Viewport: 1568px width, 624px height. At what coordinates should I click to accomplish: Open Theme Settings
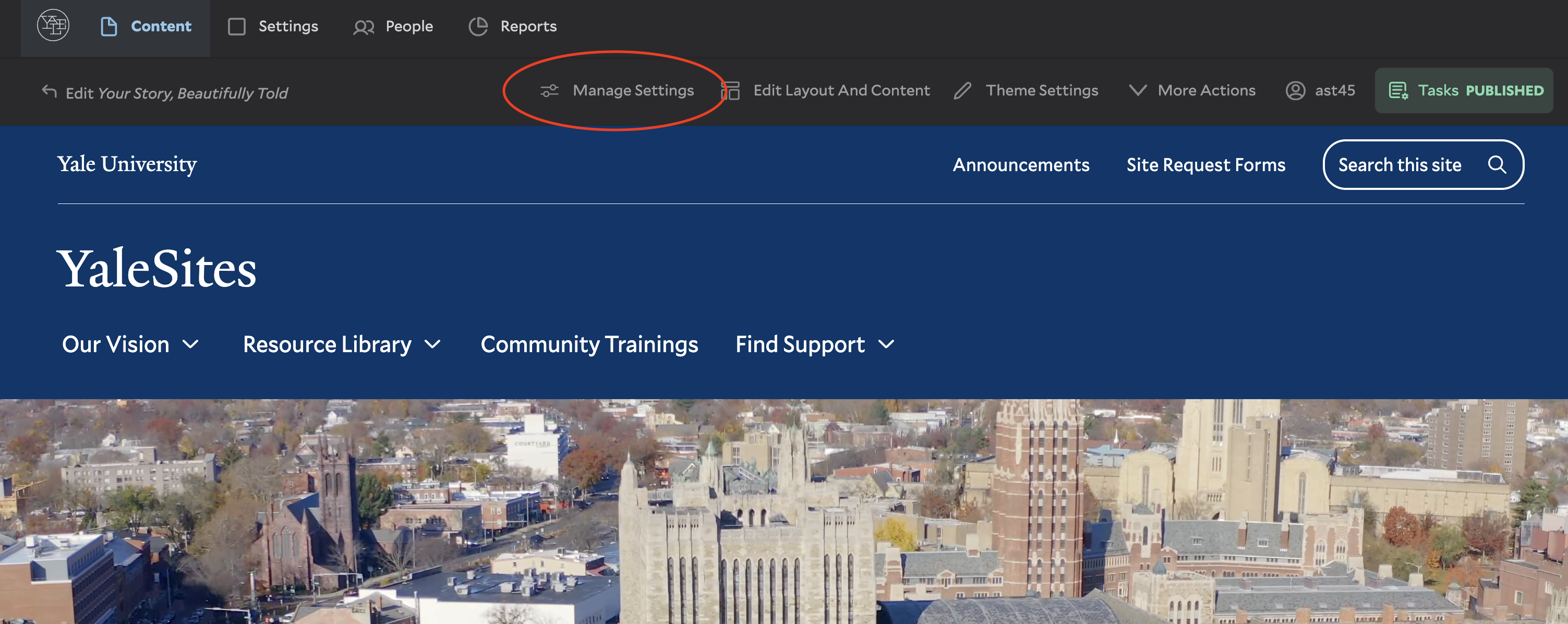click(x=1026, y=91)
